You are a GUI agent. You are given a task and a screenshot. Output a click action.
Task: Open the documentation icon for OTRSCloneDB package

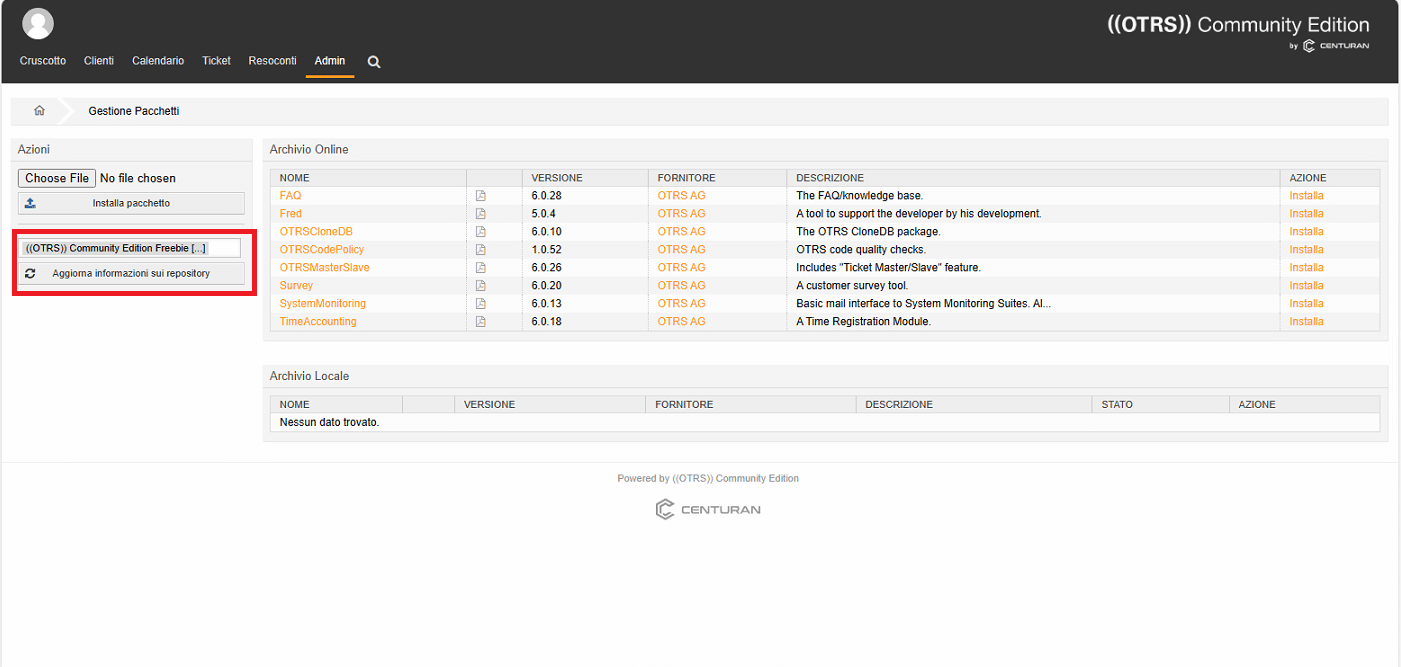coord(481,232)
